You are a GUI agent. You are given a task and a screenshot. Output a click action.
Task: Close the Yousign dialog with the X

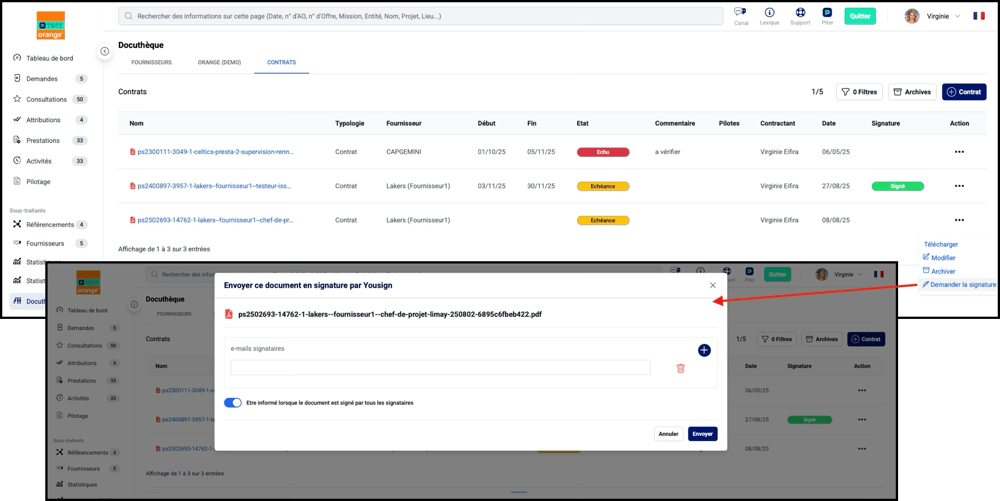(713, 285)
